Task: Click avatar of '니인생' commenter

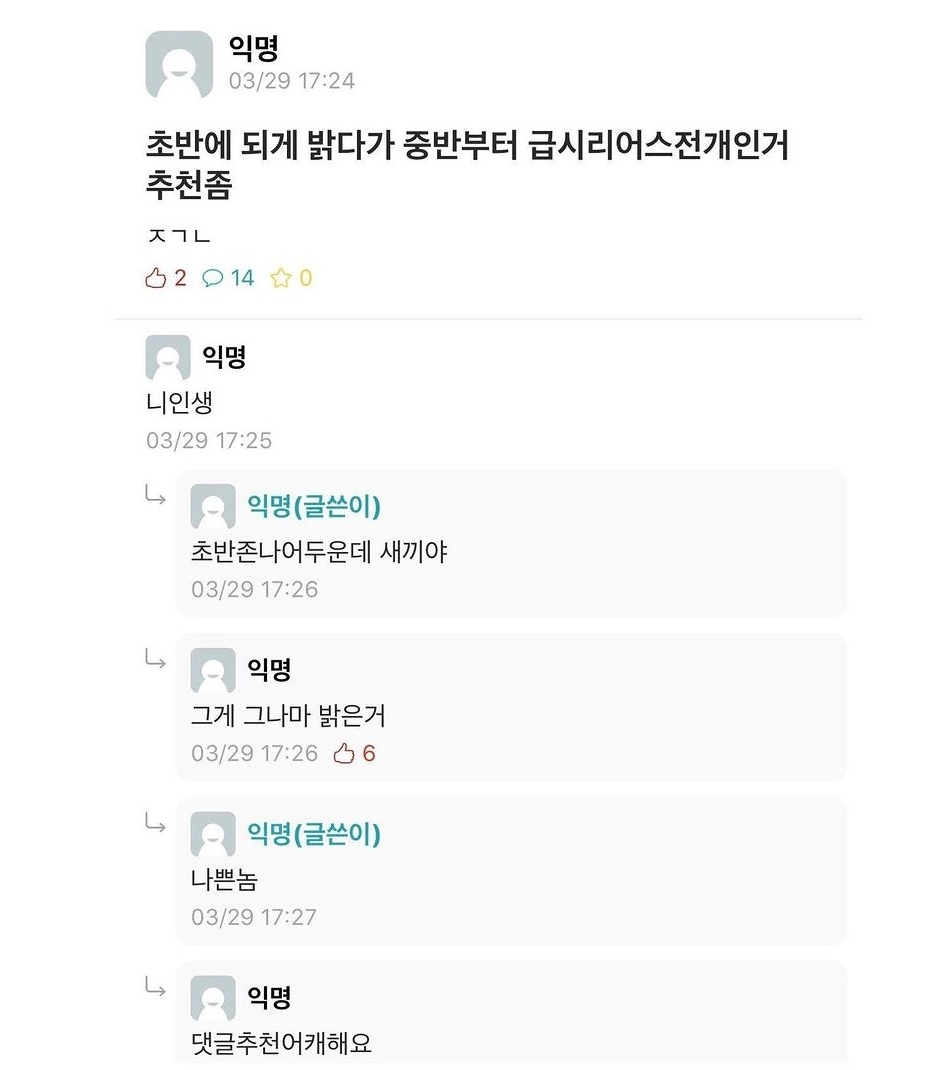Action: [x=168, y=357]
